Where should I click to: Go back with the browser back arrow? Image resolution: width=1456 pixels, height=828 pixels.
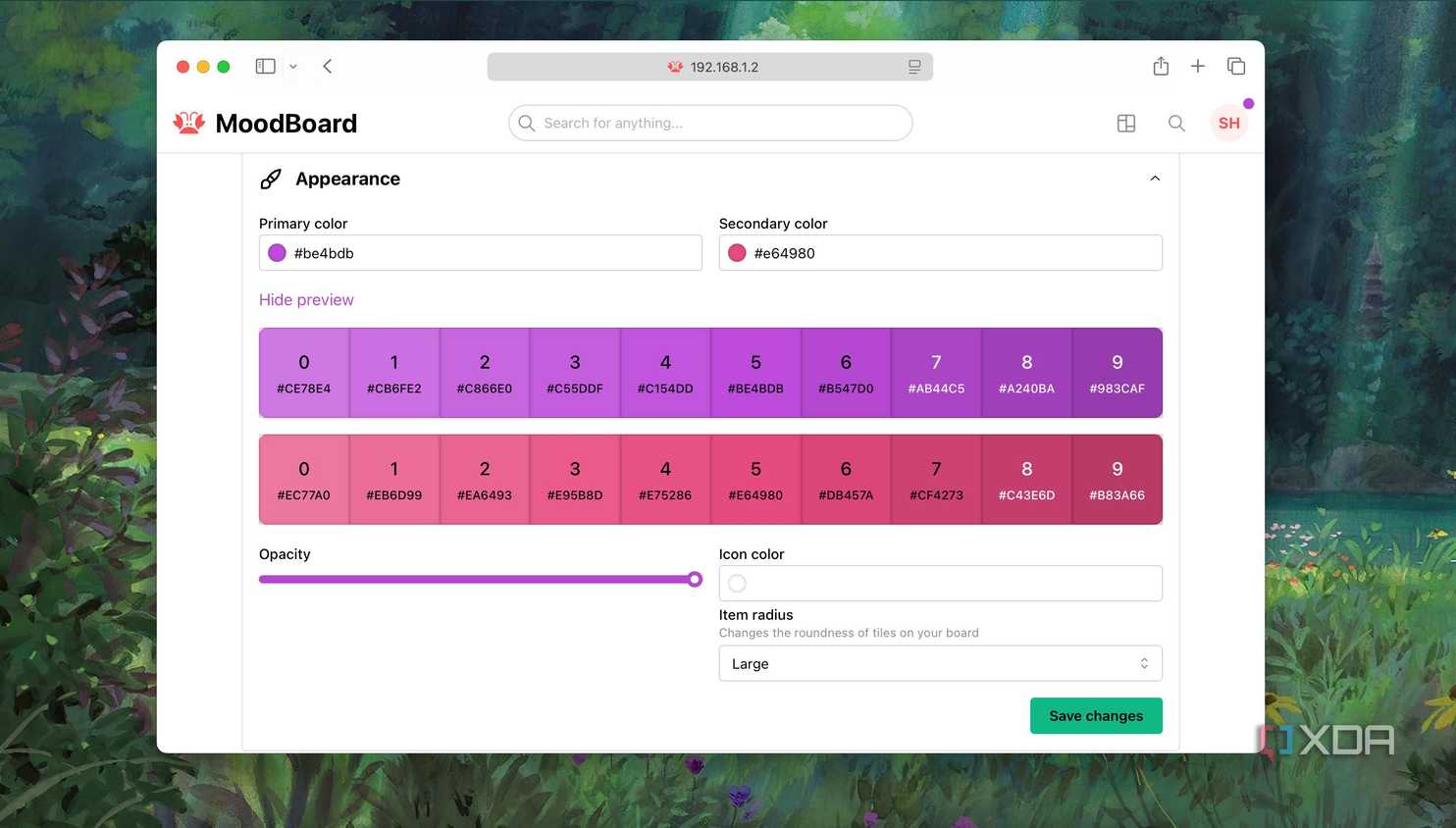328,67
